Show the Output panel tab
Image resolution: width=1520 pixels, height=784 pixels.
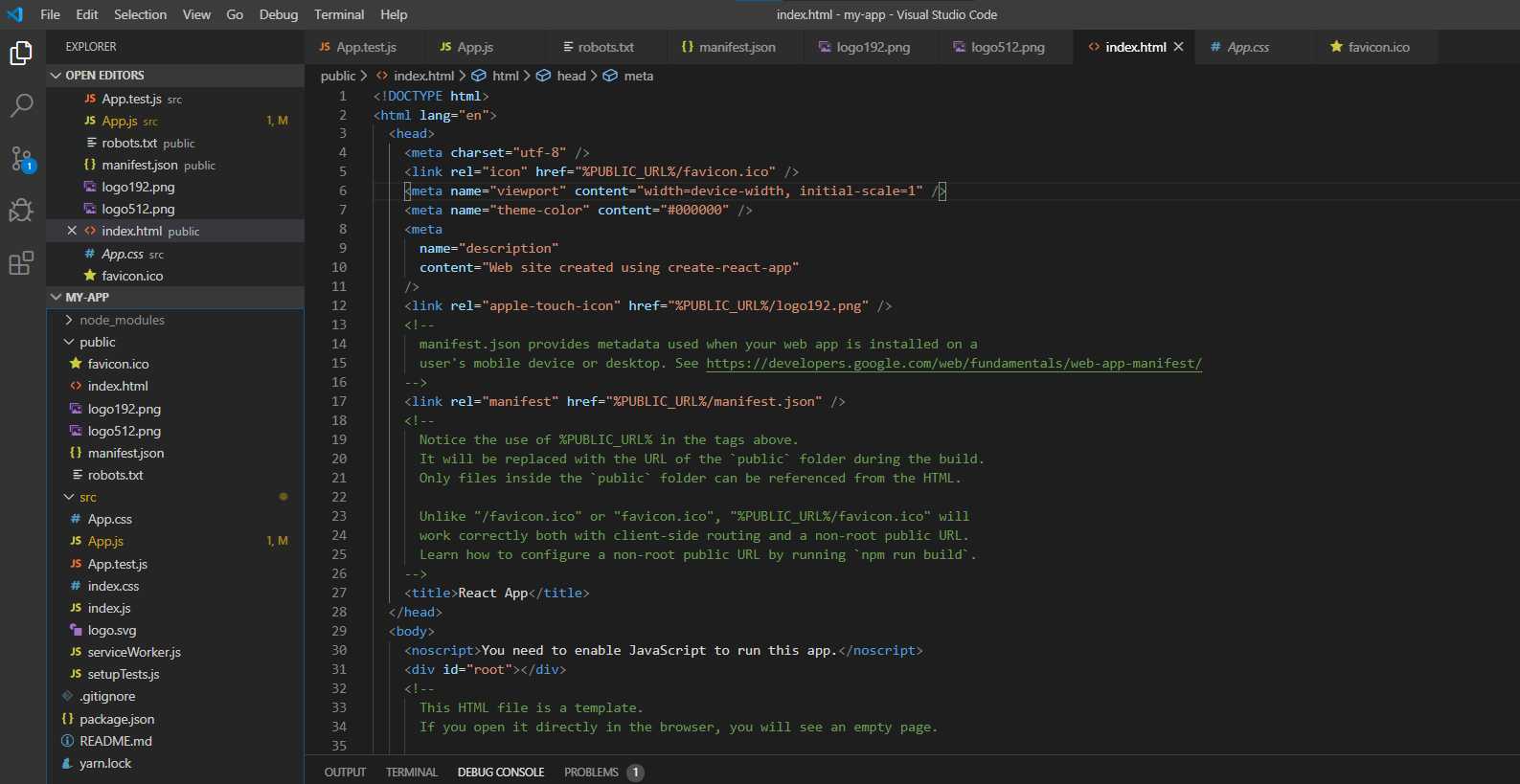pos(345,773)
